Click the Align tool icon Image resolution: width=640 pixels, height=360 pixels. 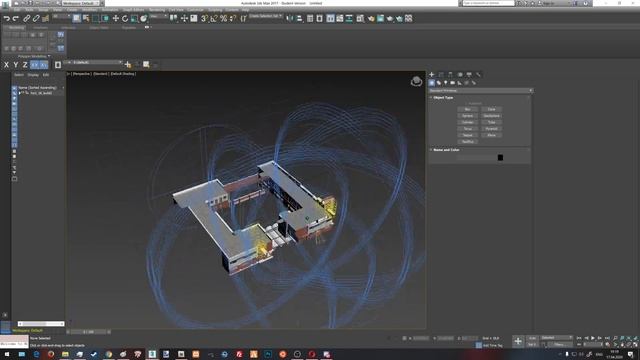(299, 18)
